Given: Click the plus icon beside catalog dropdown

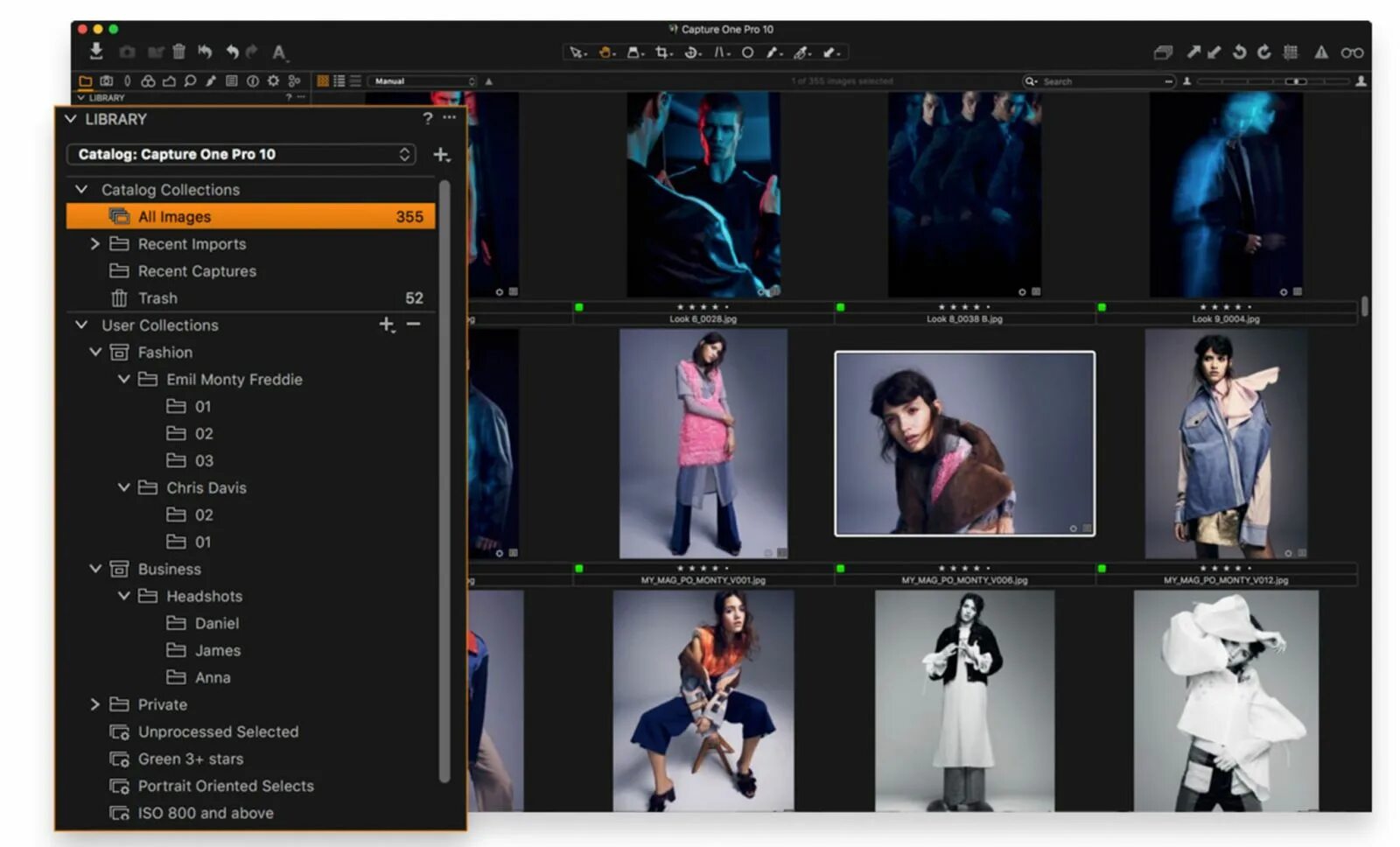Looking at the screenshot, I should click(442, 155).
